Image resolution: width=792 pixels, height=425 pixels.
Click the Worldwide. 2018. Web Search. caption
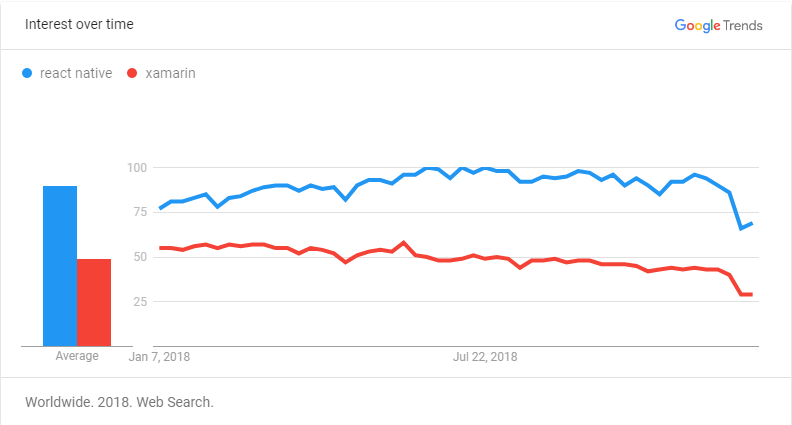click(120, 402)
